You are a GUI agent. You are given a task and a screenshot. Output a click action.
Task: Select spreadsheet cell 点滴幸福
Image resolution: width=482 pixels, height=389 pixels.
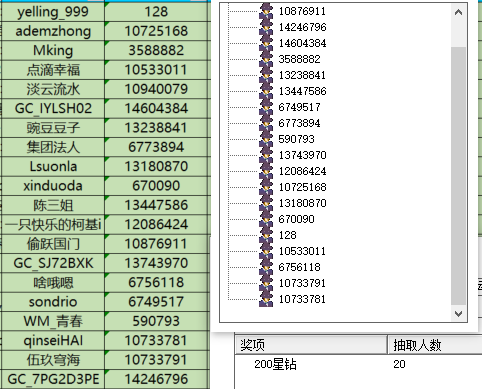(53, 70)
